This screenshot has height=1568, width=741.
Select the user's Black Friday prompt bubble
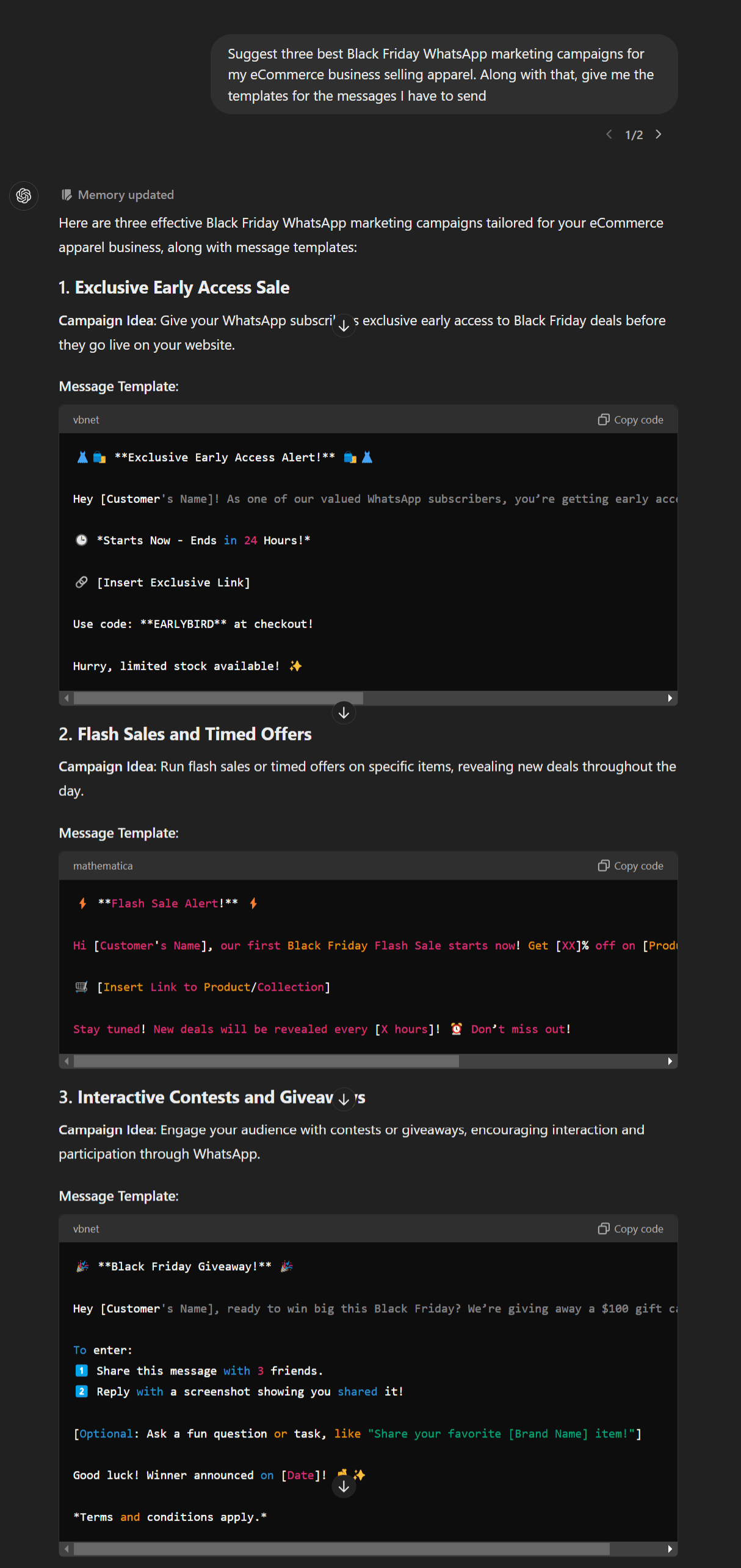[x=444, y=74]
